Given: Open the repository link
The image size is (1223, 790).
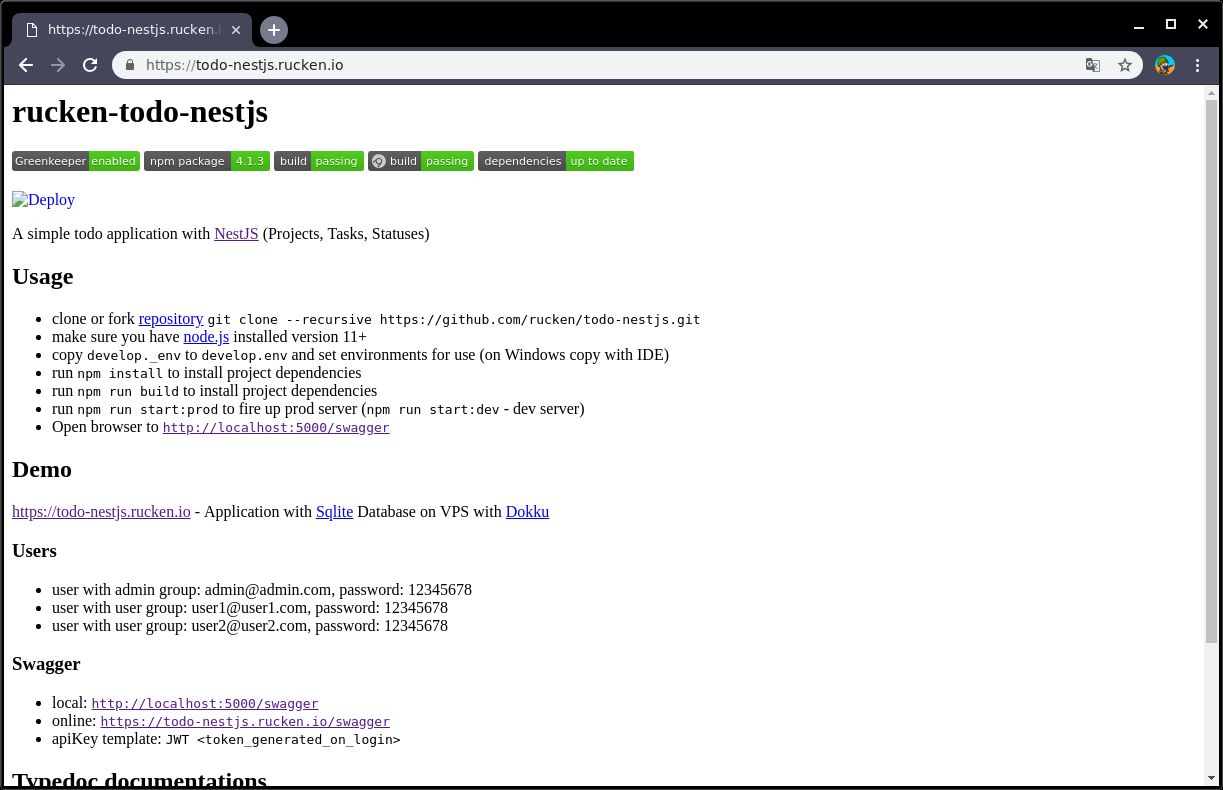Looking at the screenshot, I should [x=171, y=318].
